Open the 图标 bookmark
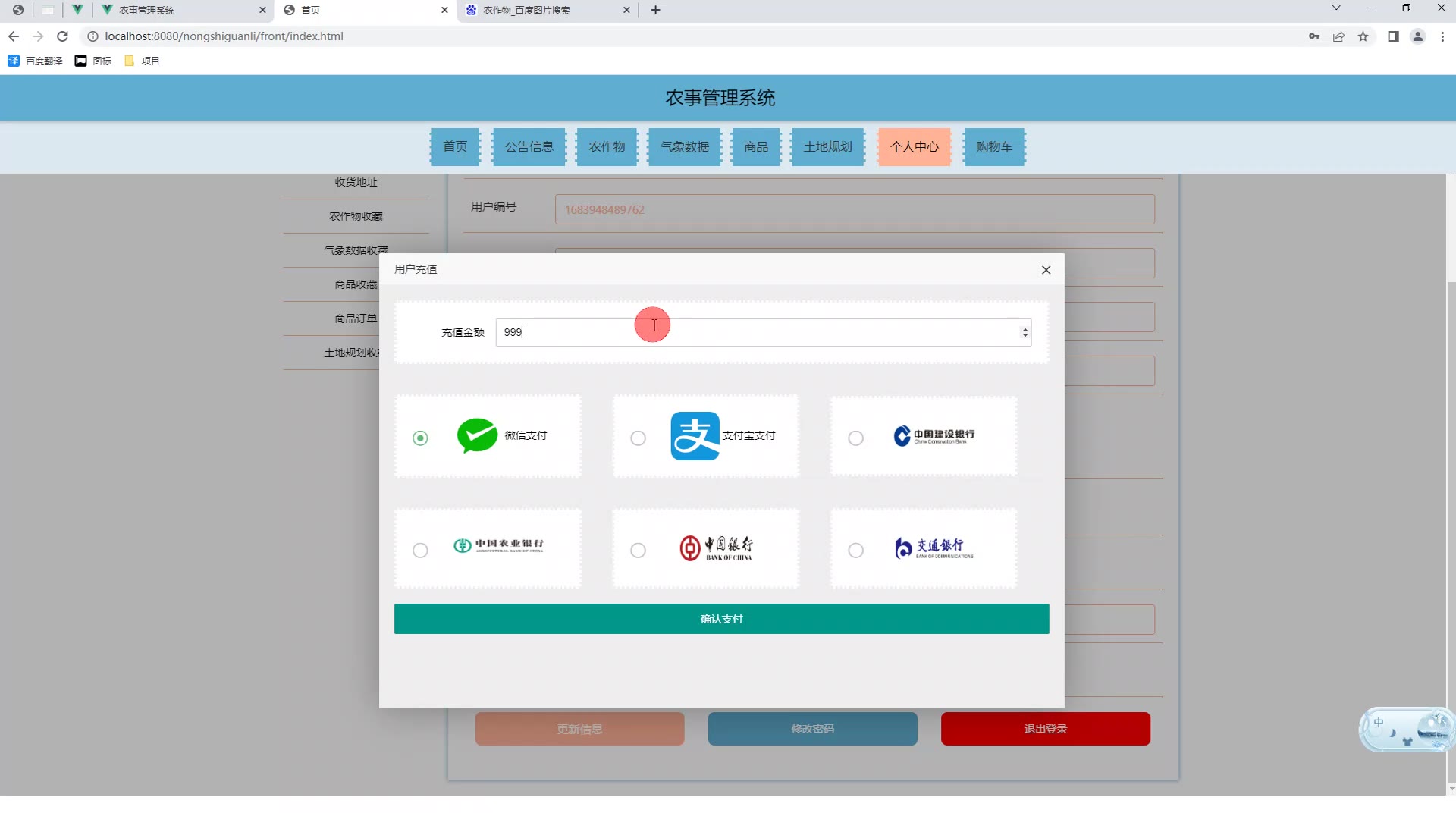 (93, 61)
